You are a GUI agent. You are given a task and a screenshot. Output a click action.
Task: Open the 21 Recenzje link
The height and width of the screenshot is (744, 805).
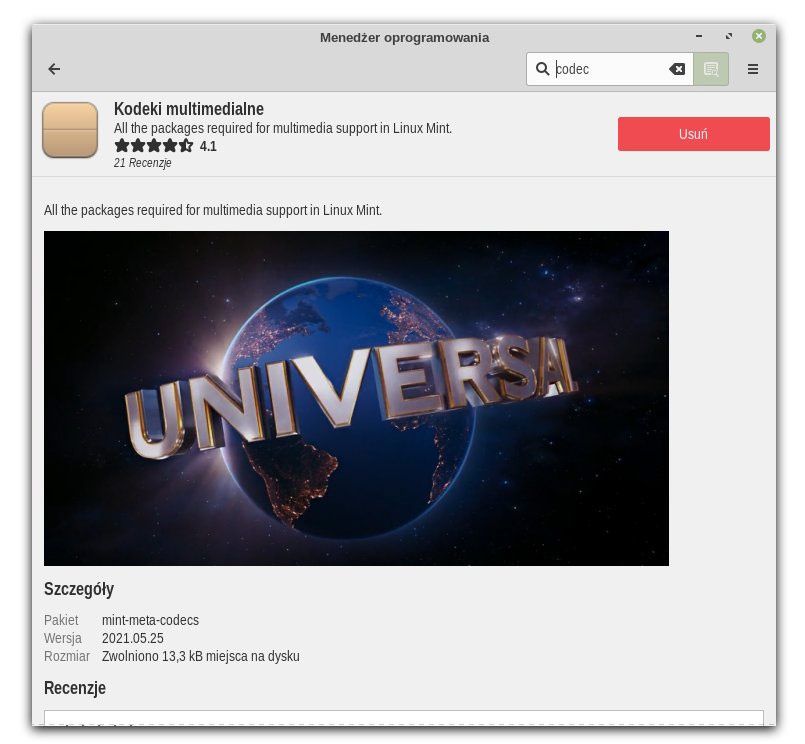tap(143, 163)
